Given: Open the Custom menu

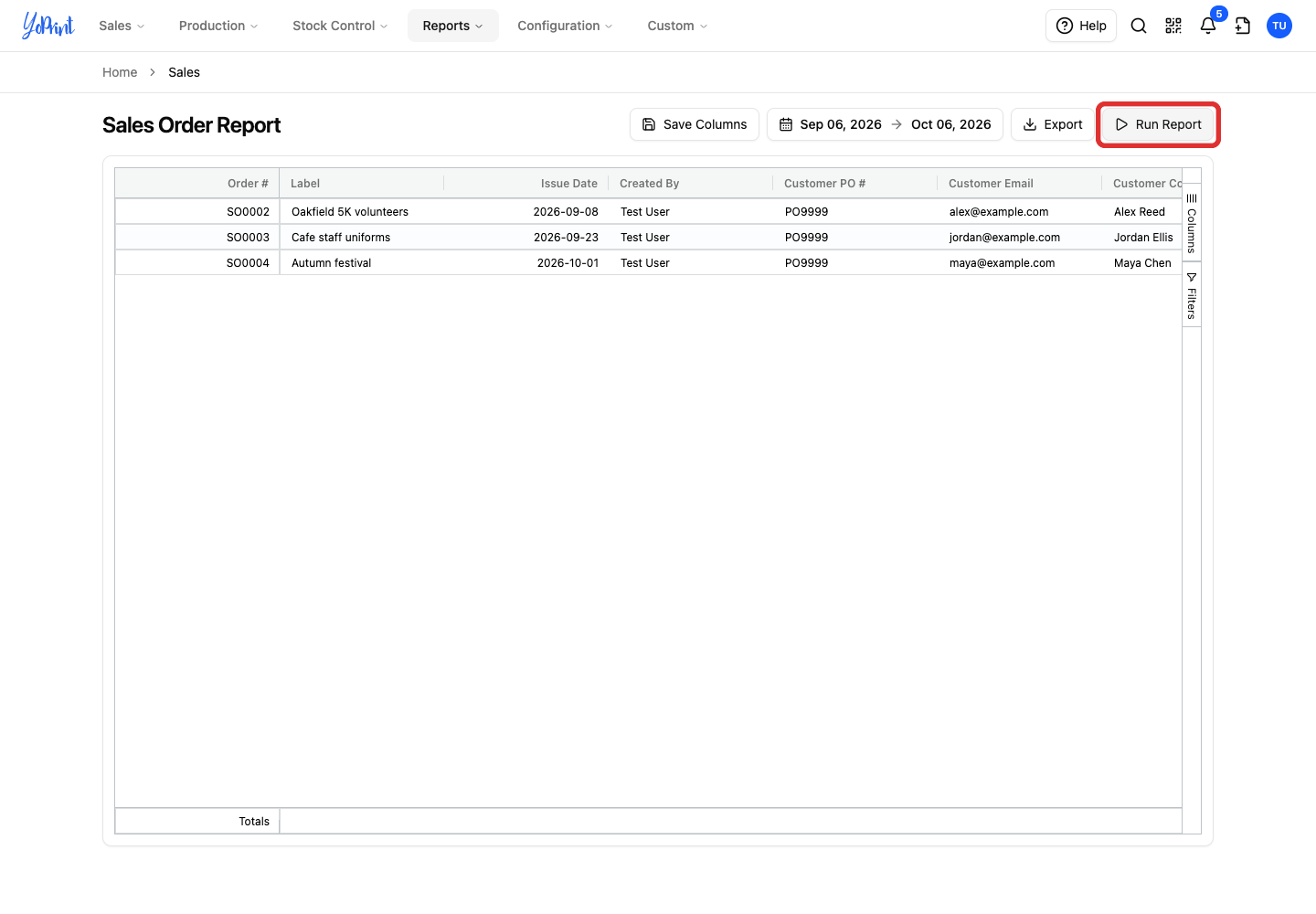Looking at the screenshot, I should pos(677,26).
